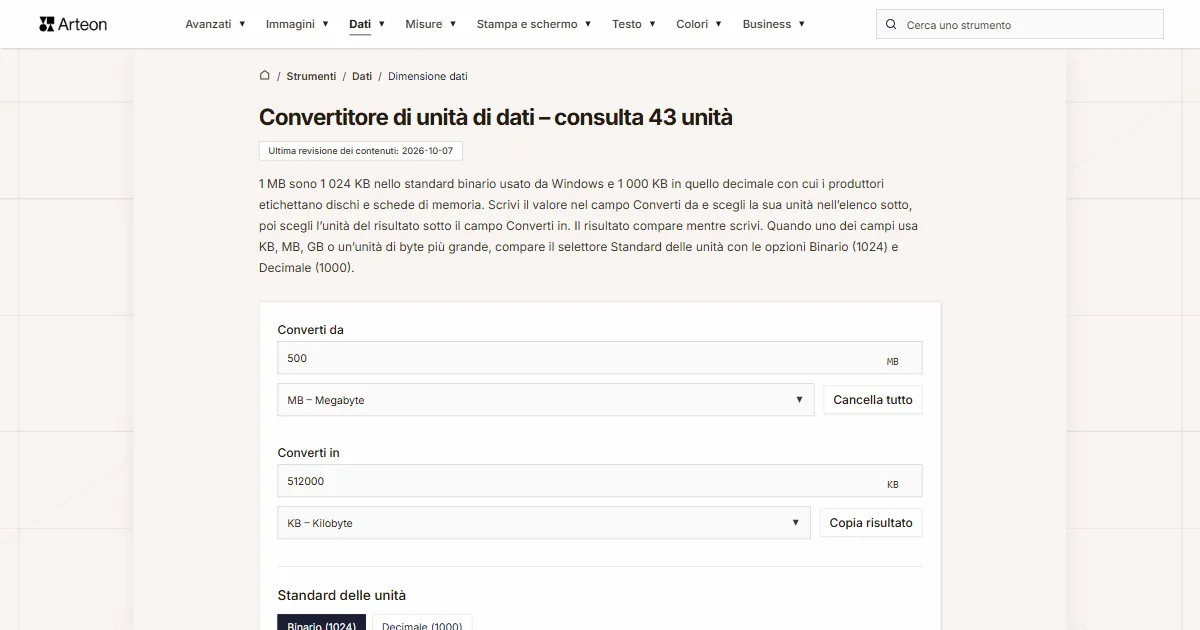Open the Avanzati menu

coord(215,24)
